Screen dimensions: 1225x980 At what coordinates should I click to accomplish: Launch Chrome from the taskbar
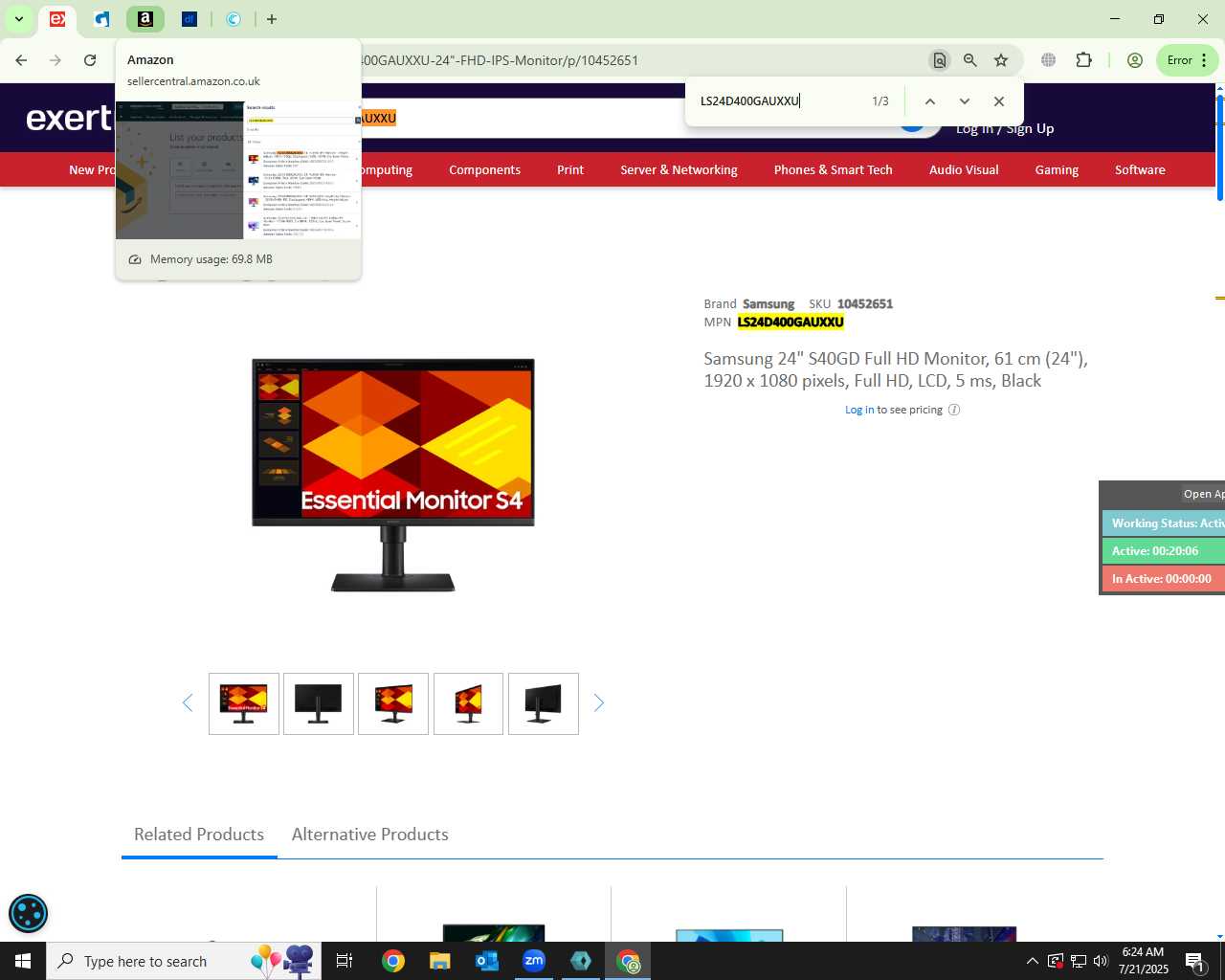pyautogui.click(x=393, y=961)
